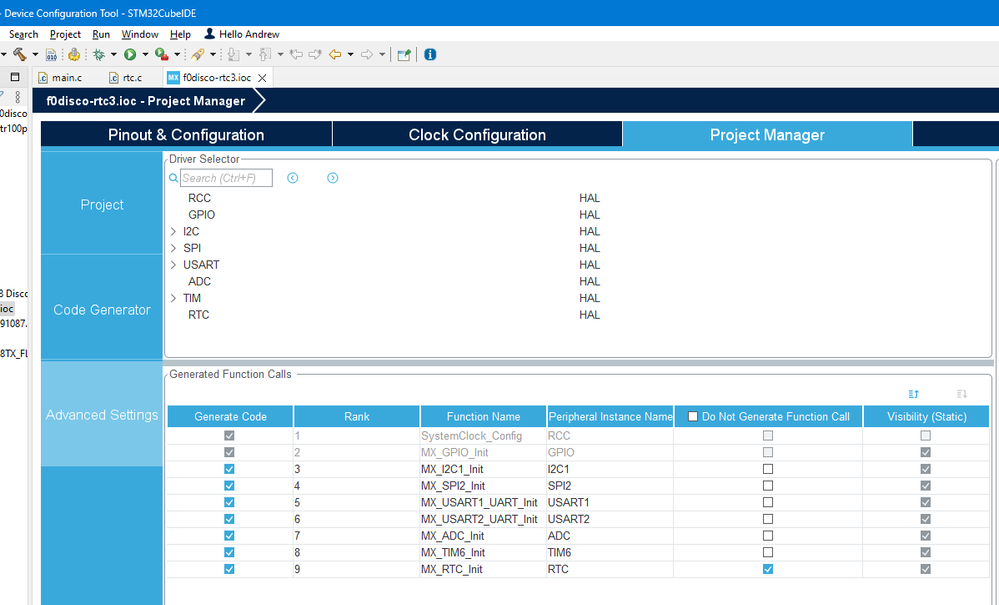
Task: Click the Open Perspective toolbar icon
Action: [404, 55]
